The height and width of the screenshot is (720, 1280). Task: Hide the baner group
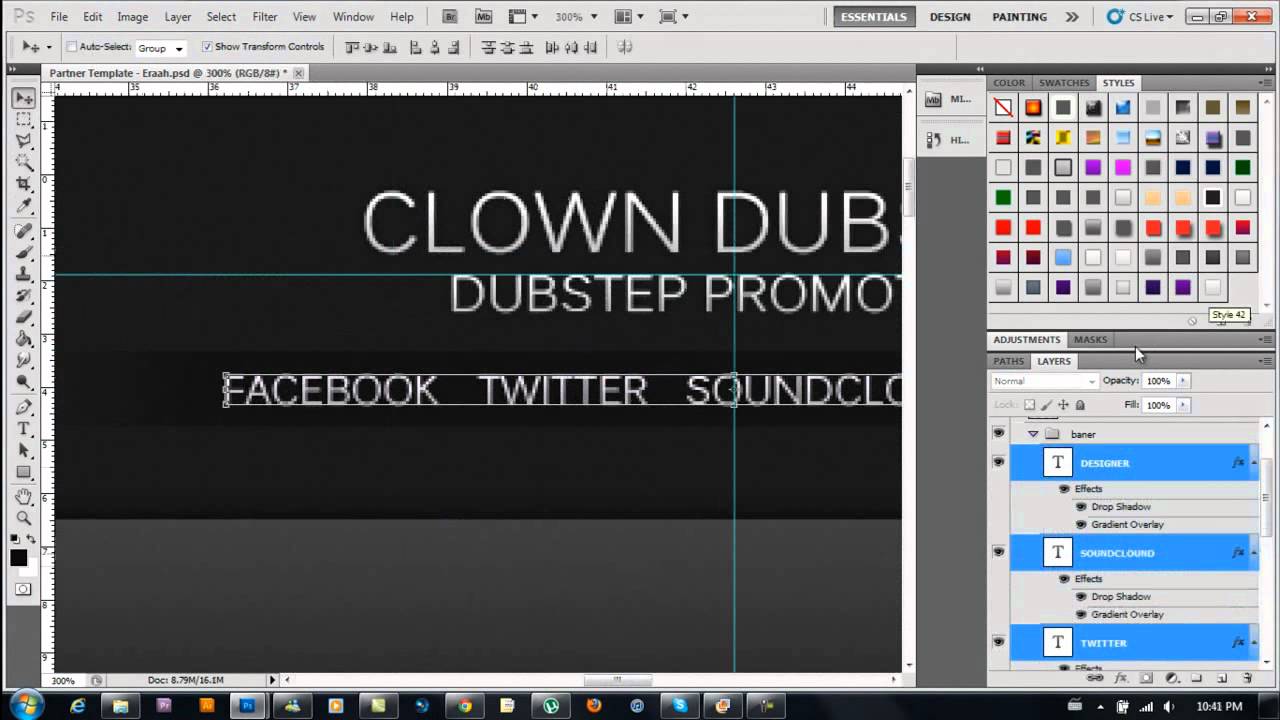coord(998,433)
